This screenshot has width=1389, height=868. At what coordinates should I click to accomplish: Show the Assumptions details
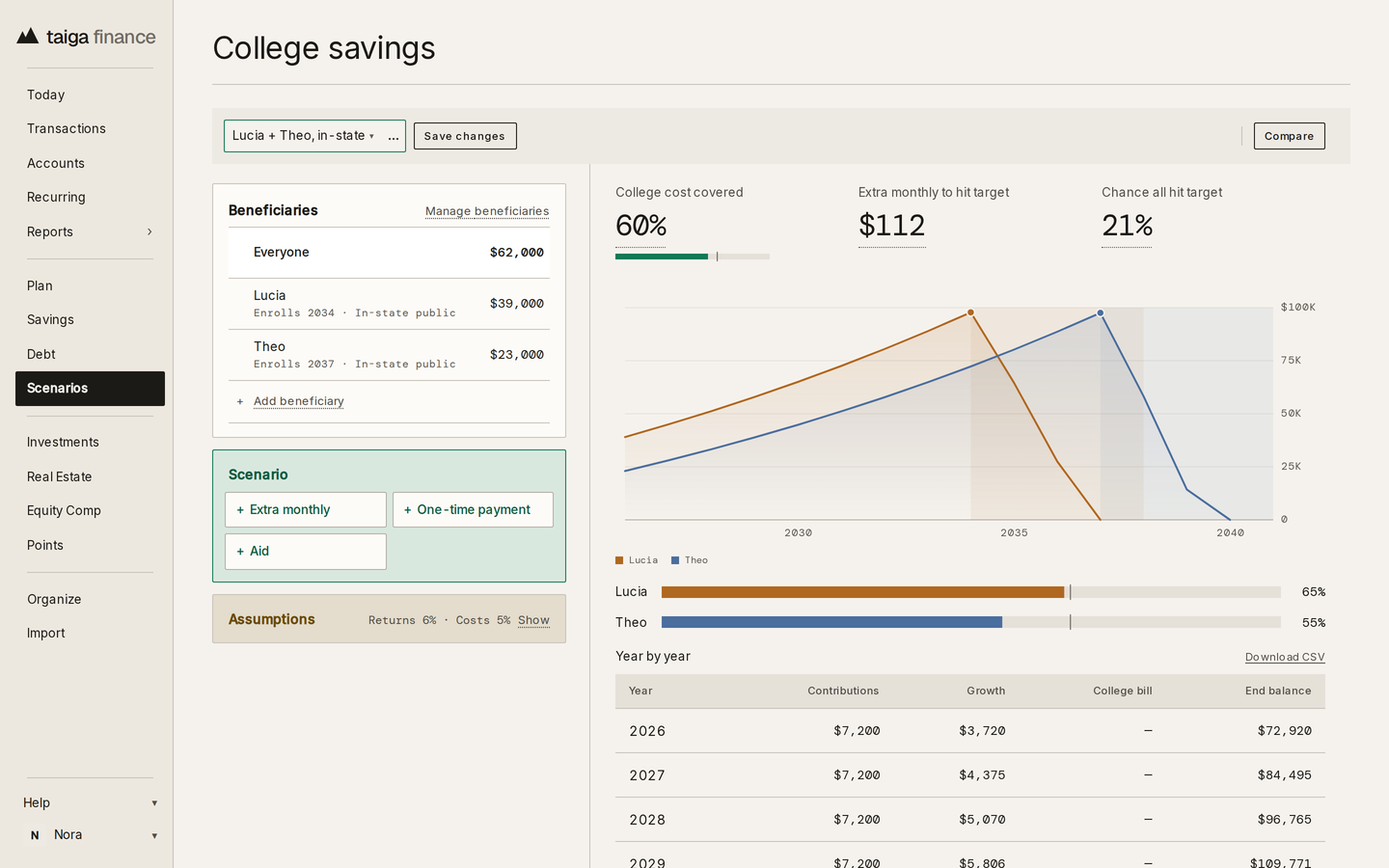coord(533,620)
